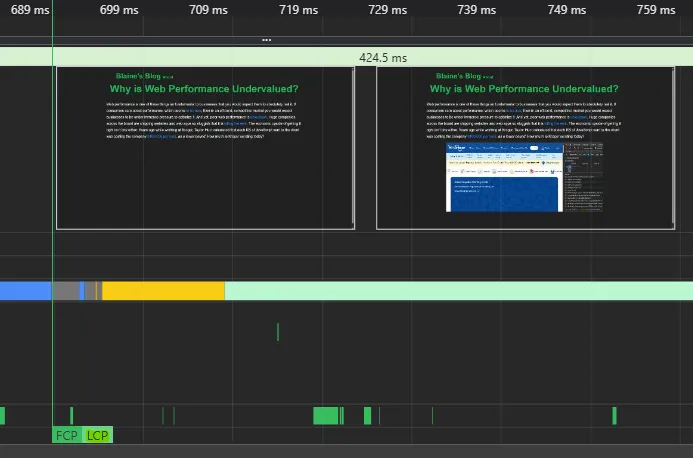
Task: Select the light green segment of the bar
Action: 459,291
